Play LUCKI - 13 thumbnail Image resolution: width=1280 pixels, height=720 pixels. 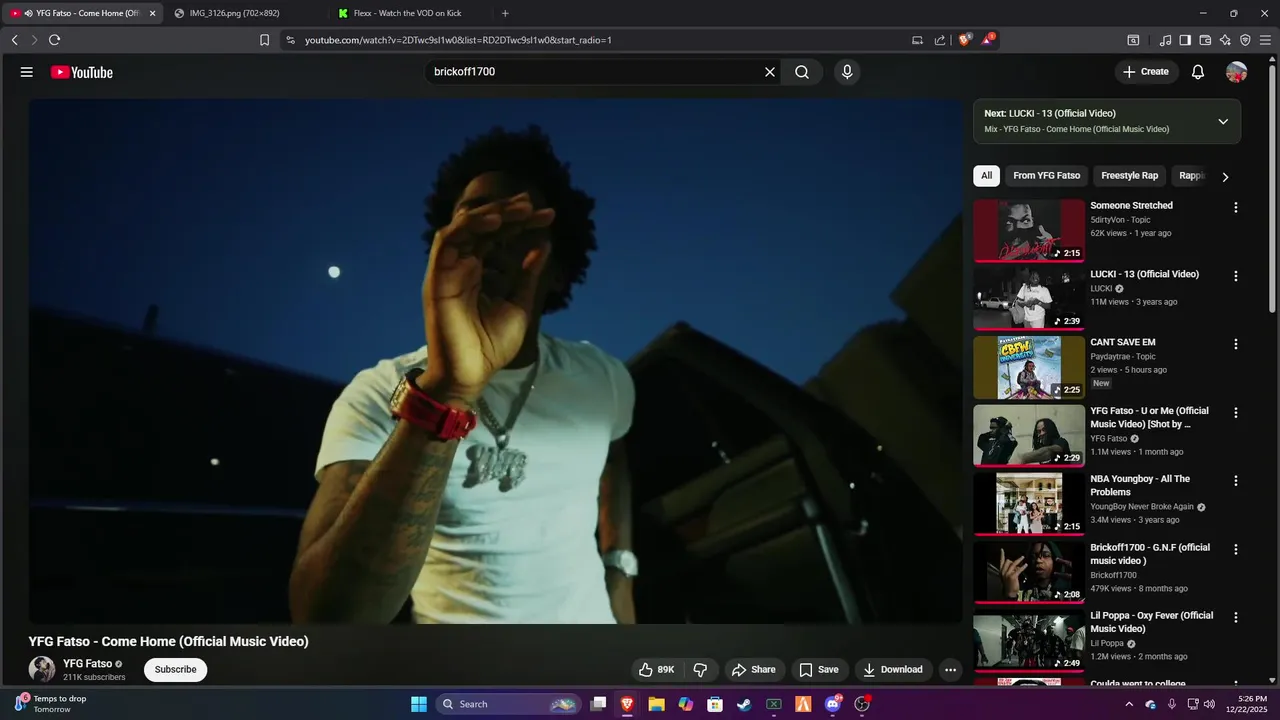(x=1029, y=298)
